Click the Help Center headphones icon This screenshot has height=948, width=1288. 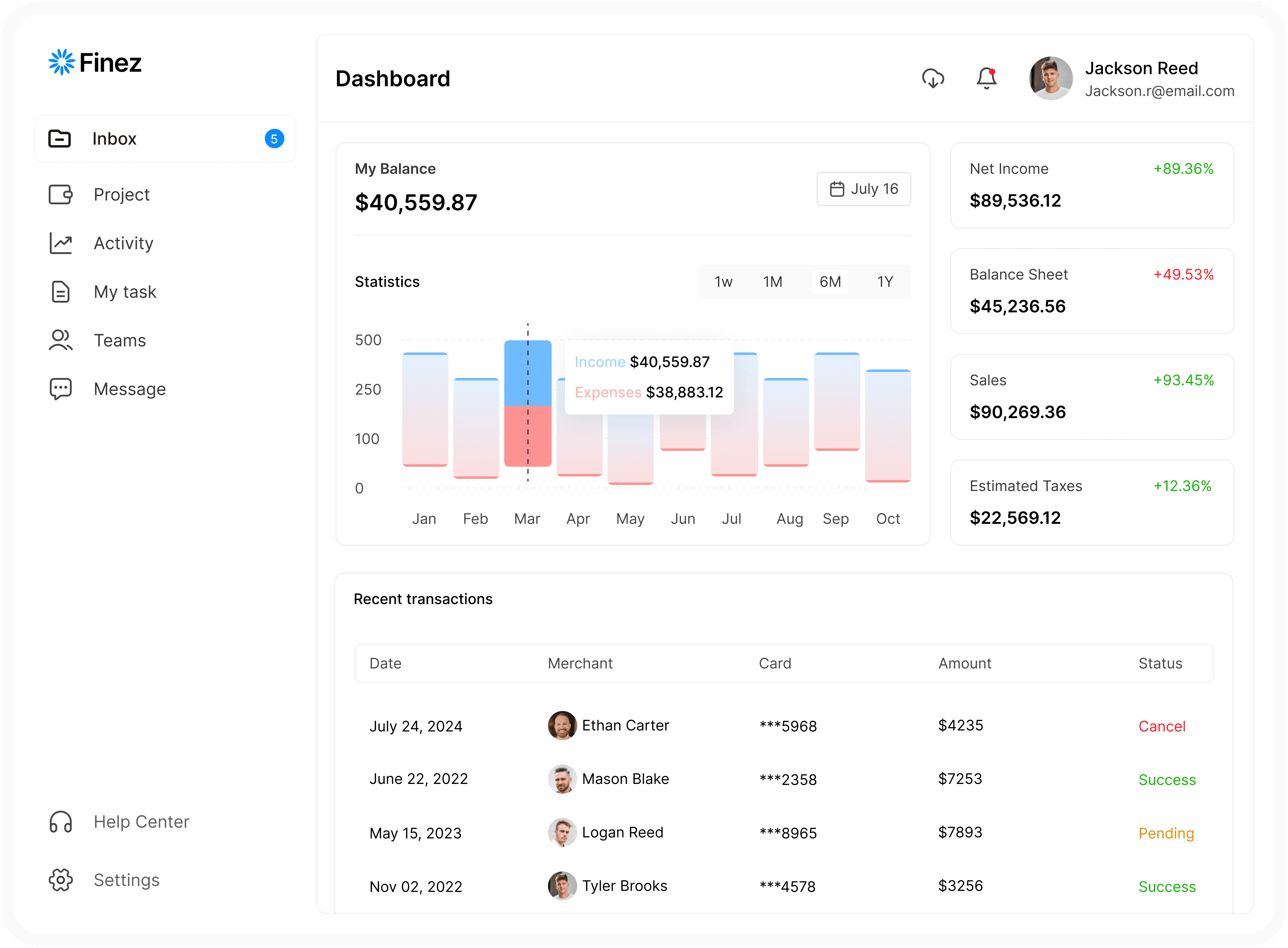click(60, 822)
